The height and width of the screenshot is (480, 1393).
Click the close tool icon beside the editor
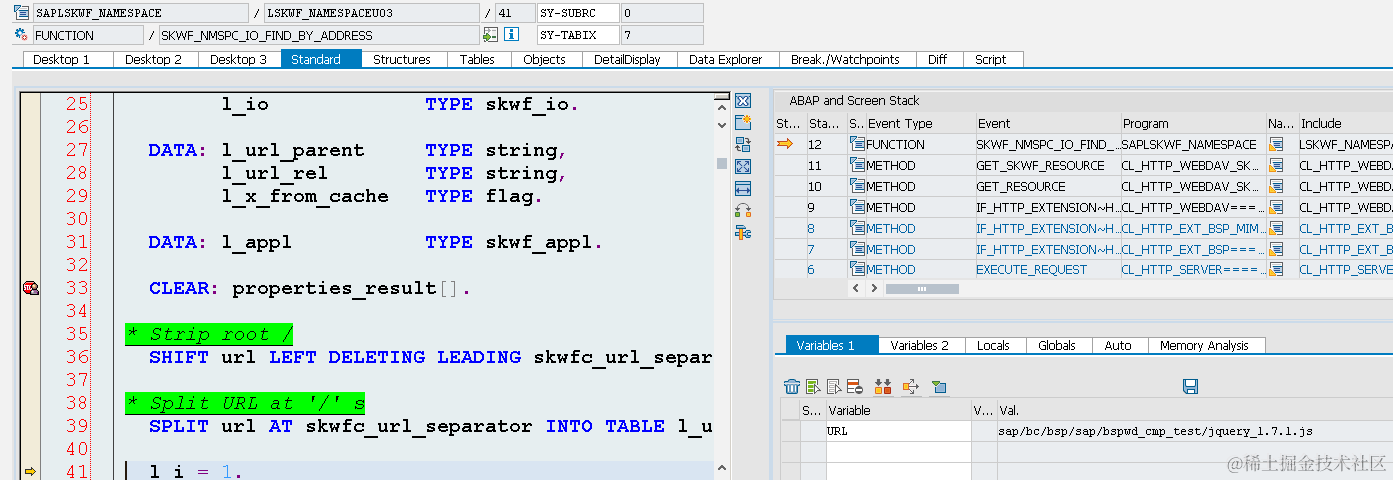click(x=743, y=101)
